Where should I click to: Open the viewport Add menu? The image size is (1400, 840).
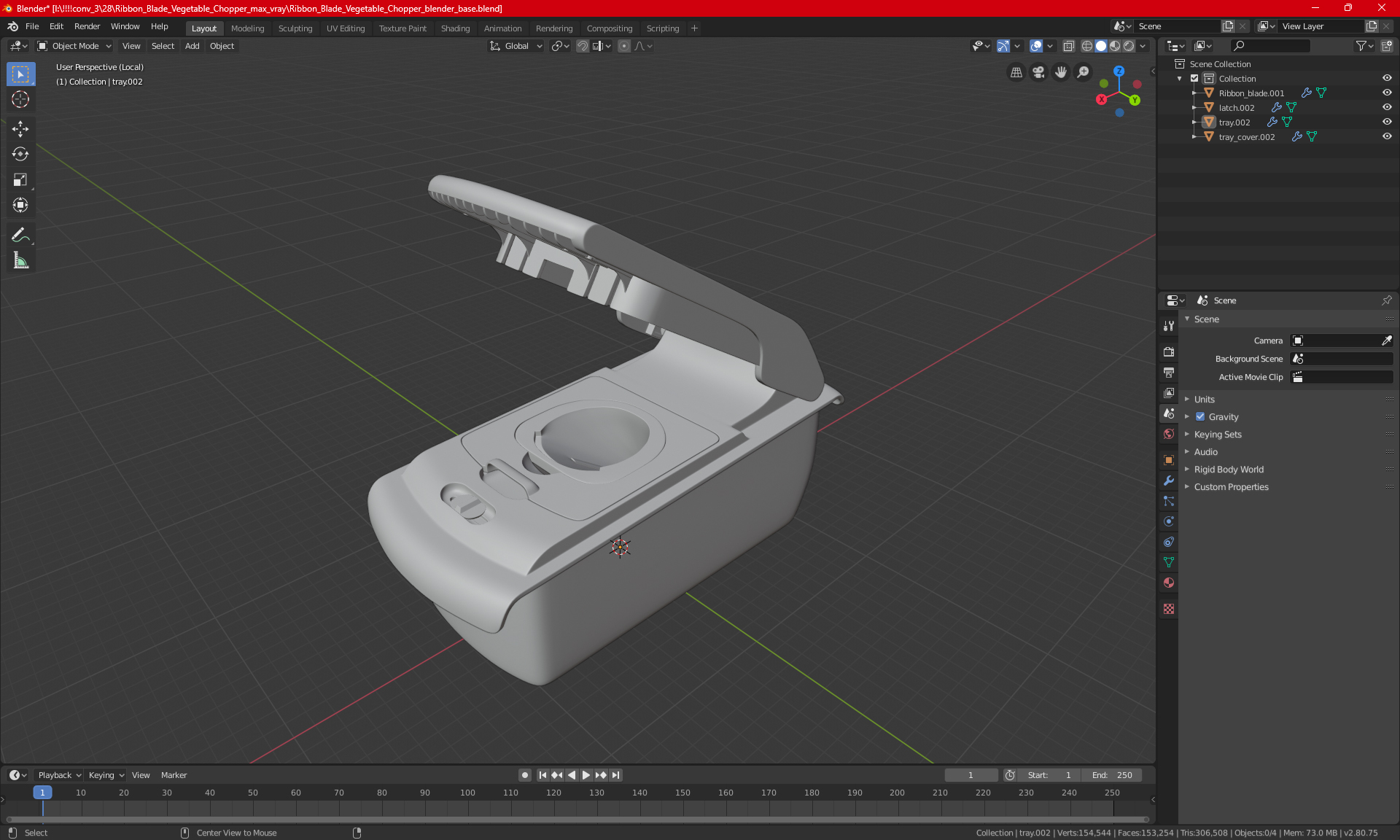[x=192, y=46]
